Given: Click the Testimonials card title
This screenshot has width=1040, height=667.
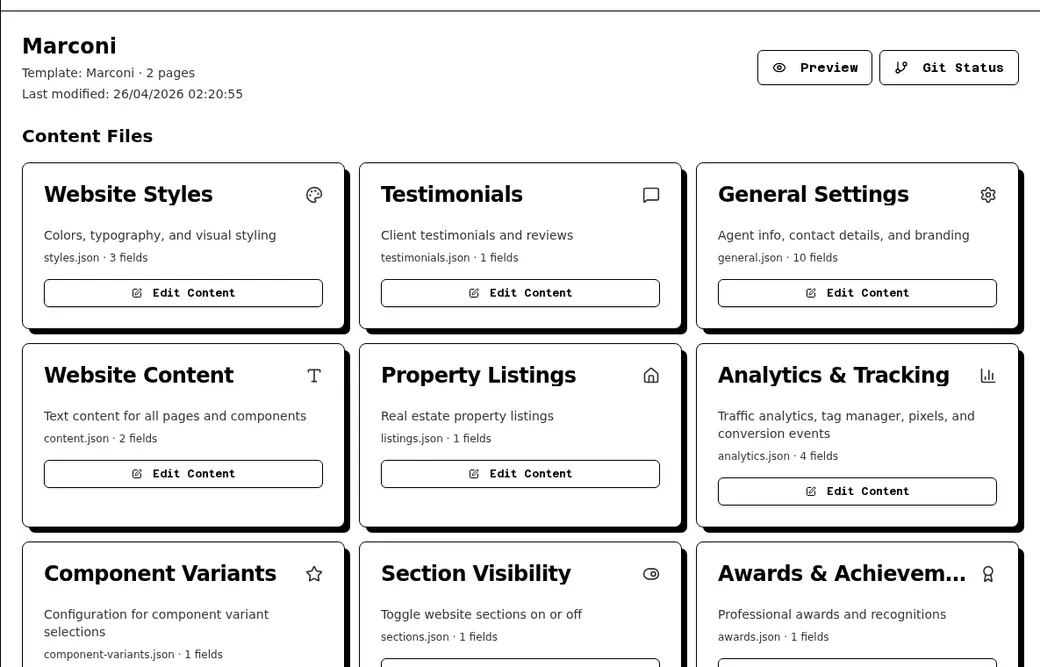Looking at the screenshot, I should [x=452, y=194].
